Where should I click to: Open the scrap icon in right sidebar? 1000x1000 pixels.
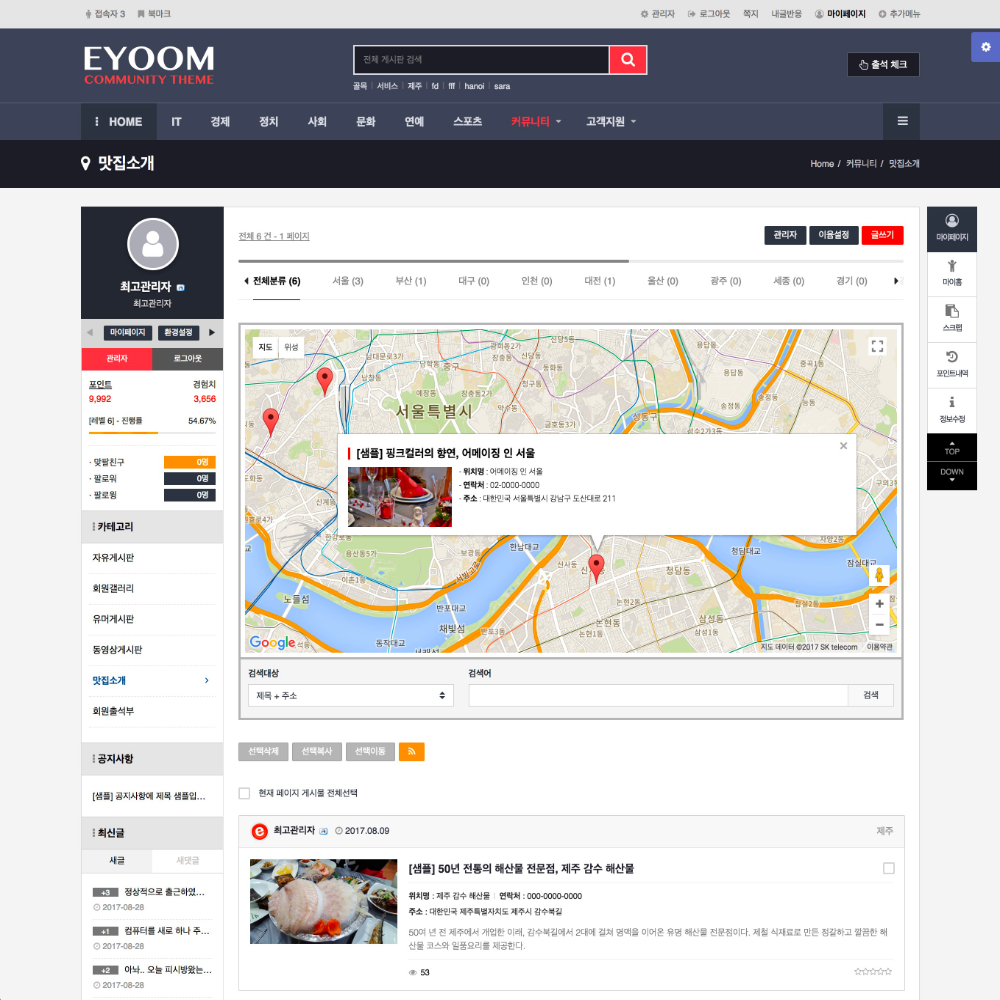click(952, 316)
